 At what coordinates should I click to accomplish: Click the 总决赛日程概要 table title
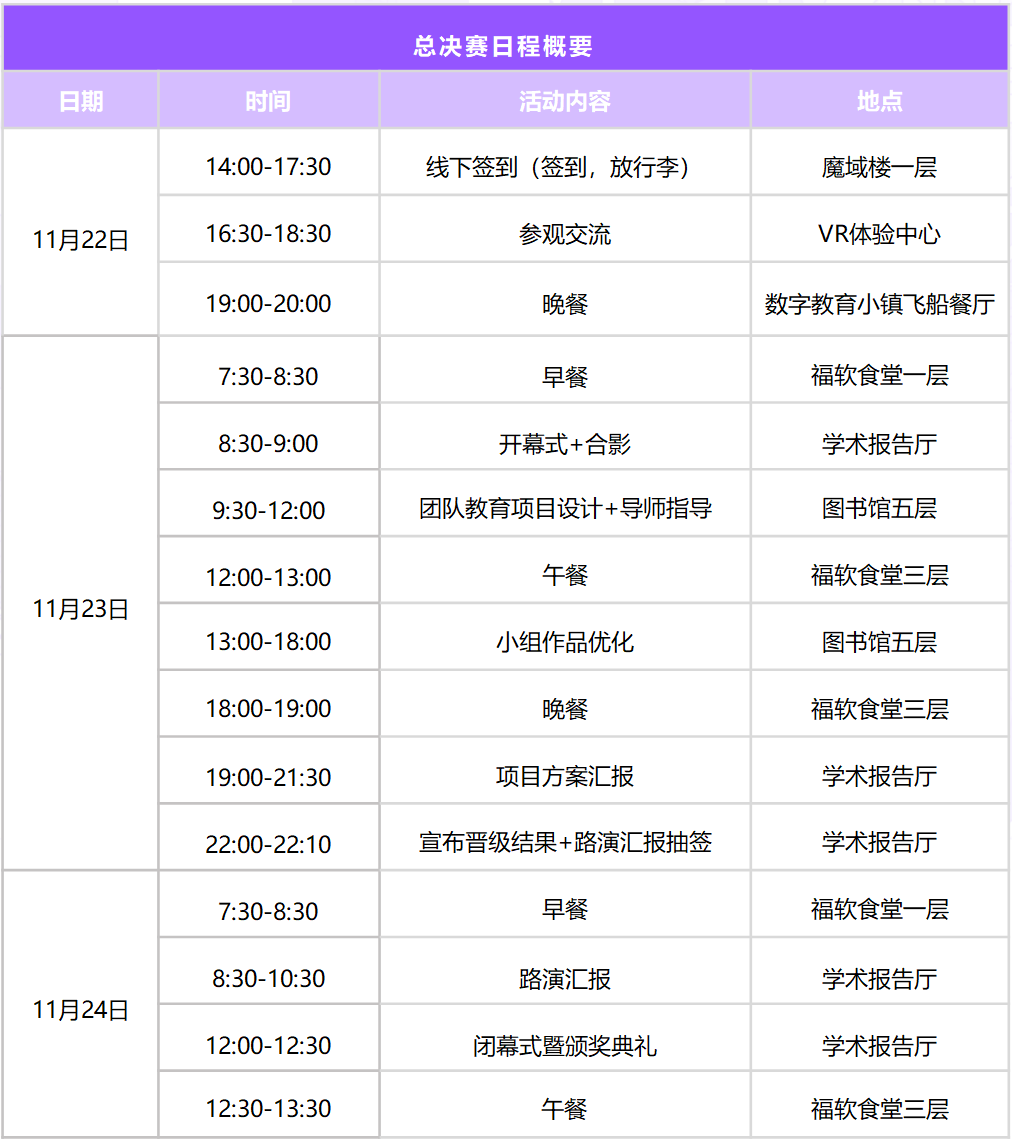504,46
